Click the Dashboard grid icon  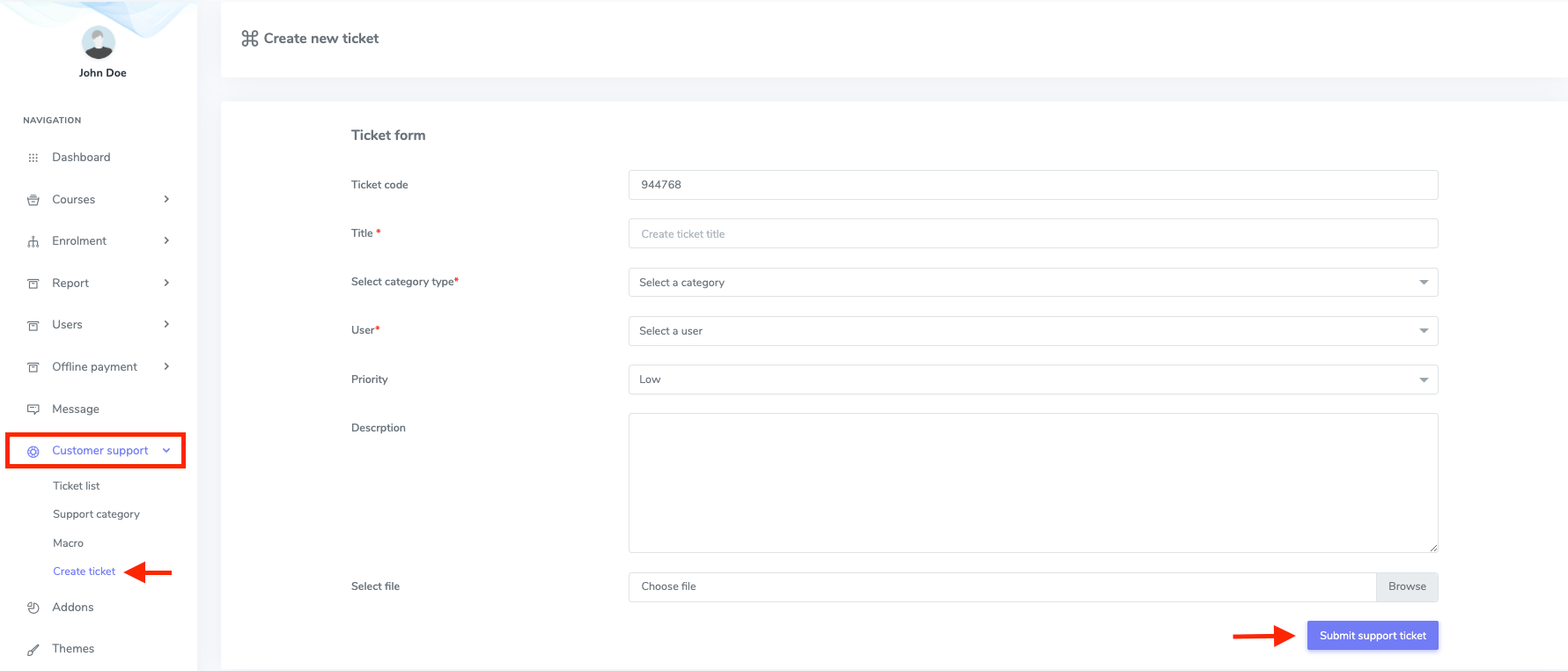(33, 158)
